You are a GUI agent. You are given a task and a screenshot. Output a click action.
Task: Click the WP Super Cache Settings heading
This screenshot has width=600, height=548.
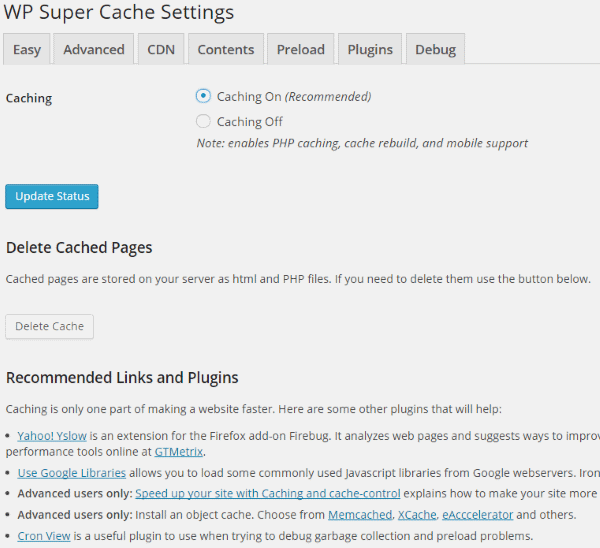119,13
